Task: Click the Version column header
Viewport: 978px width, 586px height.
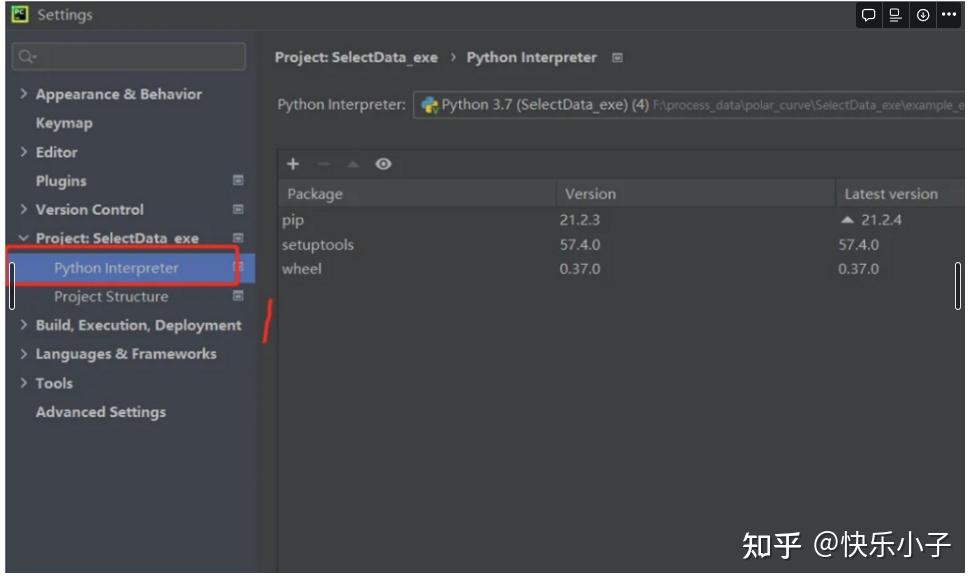Action: point(695,194)
